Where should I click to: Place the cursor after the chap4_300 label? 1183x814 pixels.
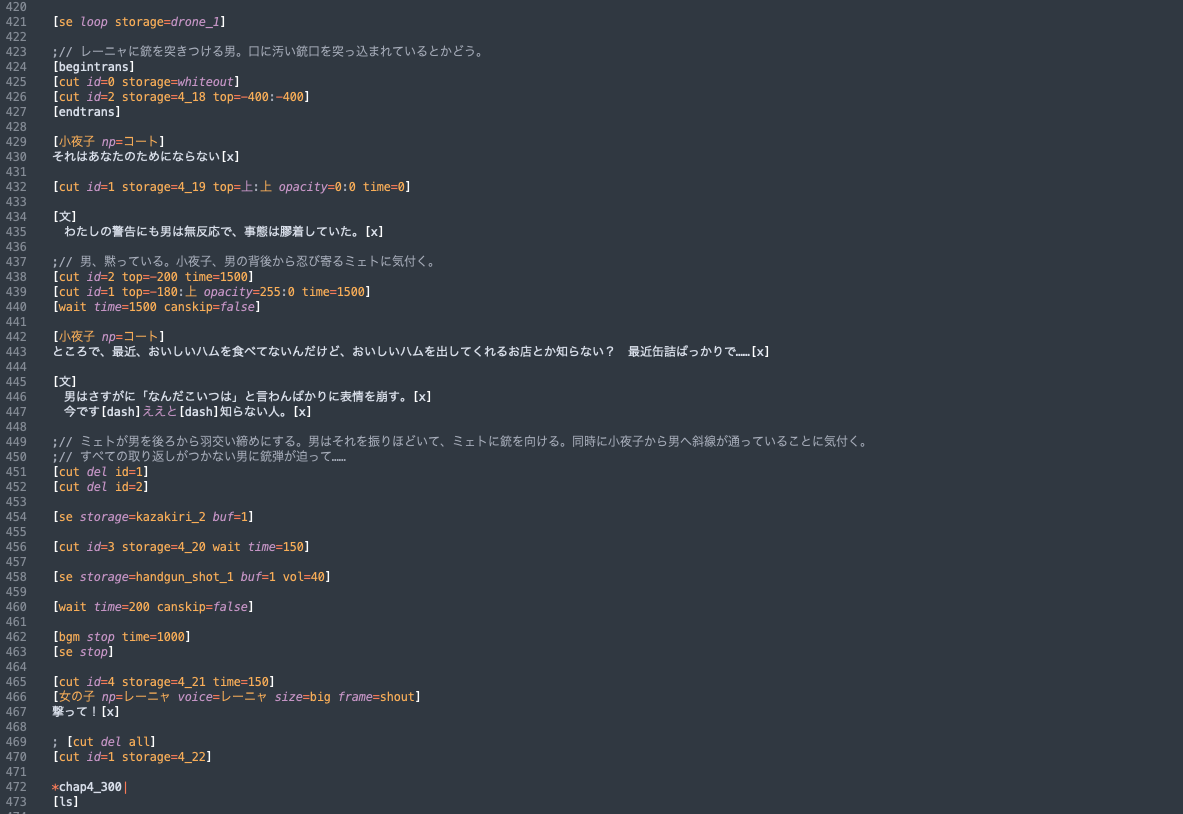pos(124,787)
